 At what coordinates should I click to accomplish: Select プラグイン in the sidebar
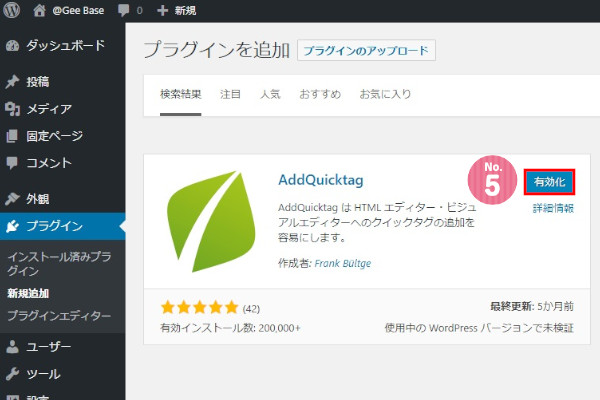pyautogui.click(x=54, y=226)
